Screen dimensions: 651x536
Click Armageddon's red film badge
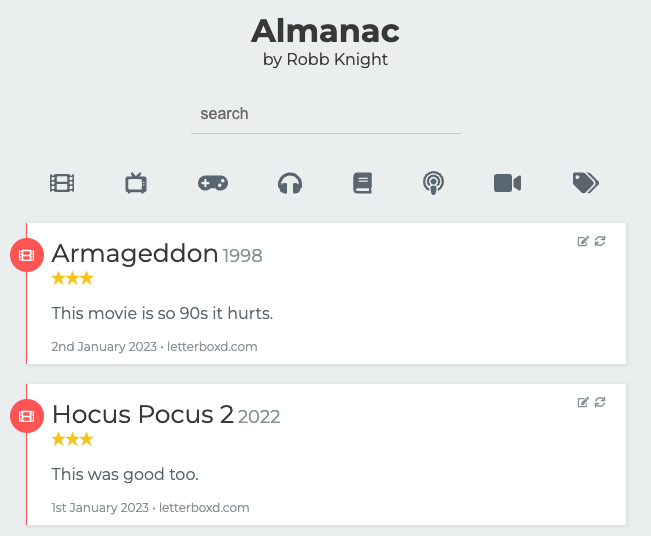pos(26,255)
